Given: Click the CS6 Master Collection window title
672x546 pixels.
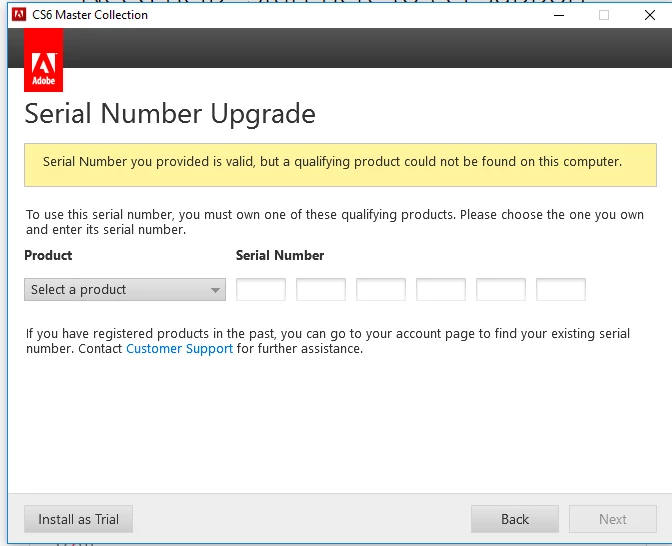Looking at the screenshot, I should coord(90,15).
